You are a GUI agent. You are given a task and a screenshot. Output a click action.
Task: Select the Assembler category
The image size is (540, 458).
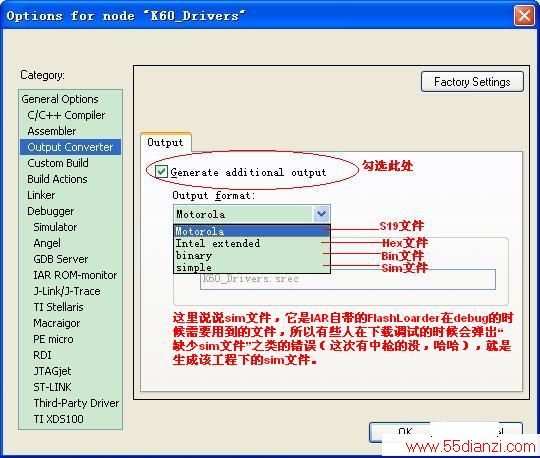(52, 131)
